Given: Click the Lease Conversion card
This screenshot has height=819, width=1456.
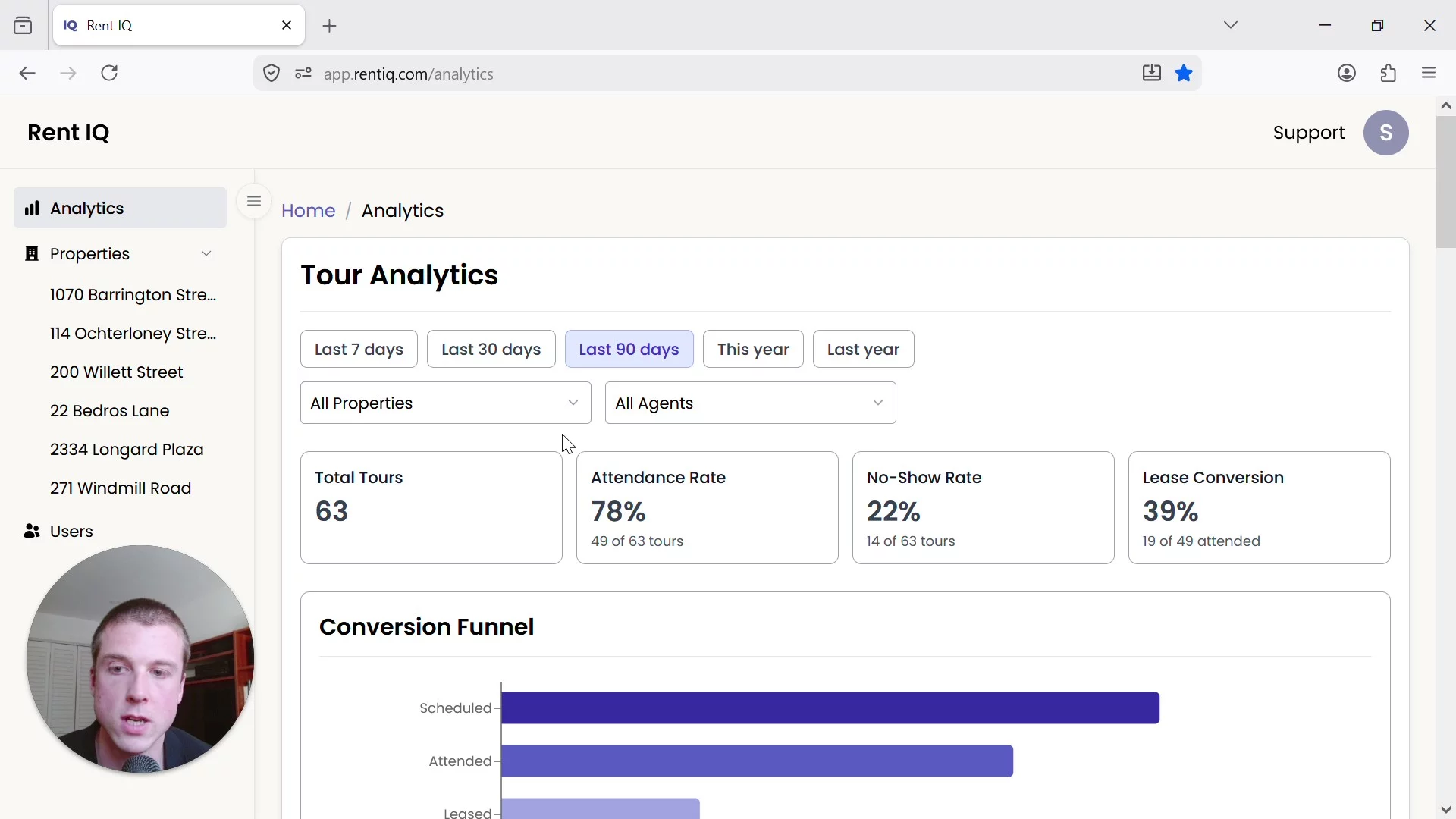Looking at the screenshot, I should click(1260, 508).
